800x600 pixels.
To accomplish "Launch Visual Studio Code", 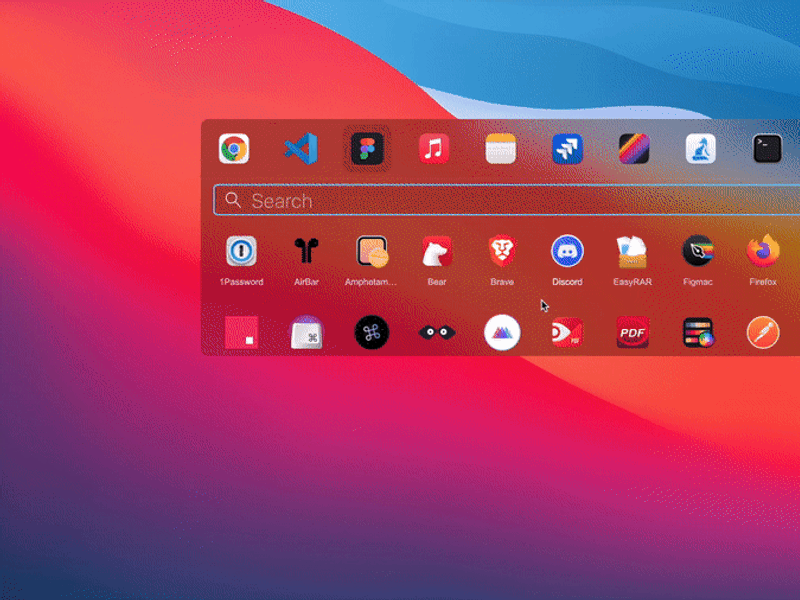I will [x=301, y=148].
